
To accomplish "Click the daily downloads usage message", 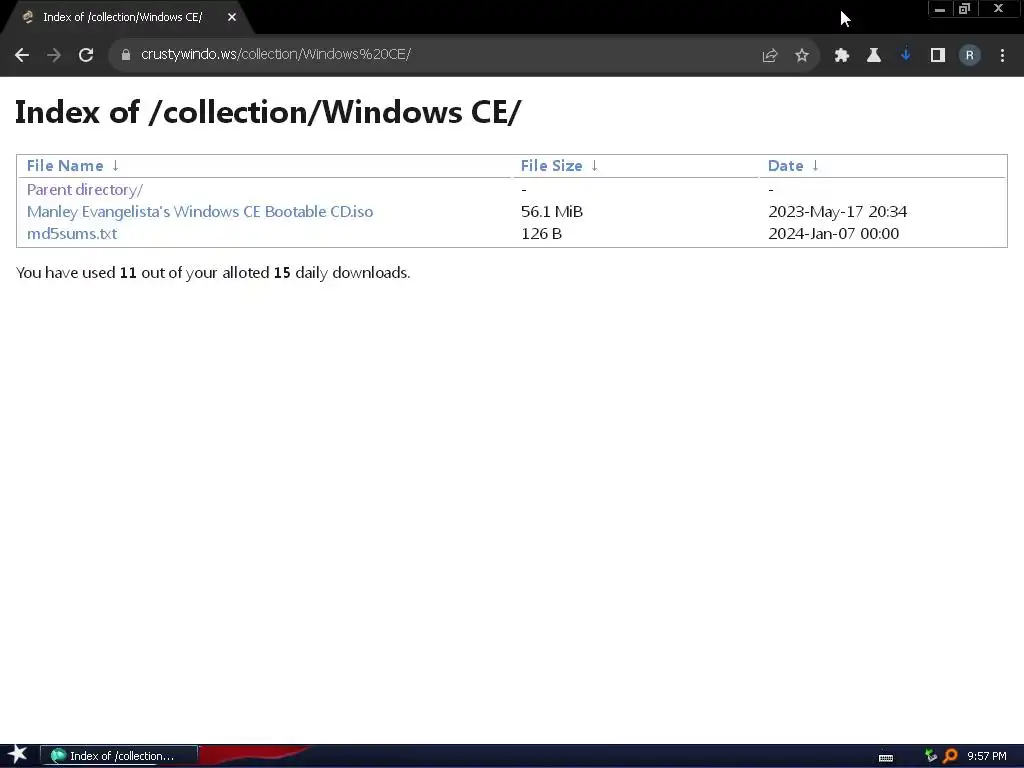I will coord(213,272).
